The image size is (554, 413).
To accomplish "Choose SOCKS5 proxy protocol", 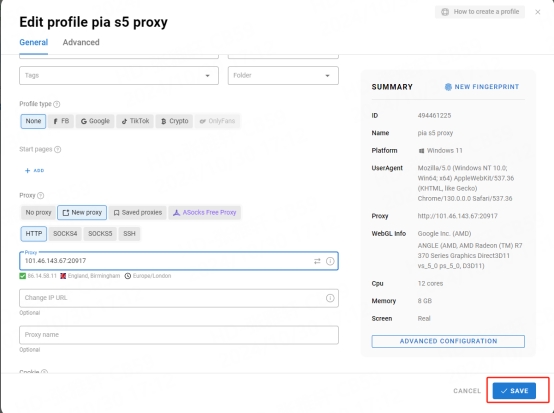I will (x=100, y=234).
